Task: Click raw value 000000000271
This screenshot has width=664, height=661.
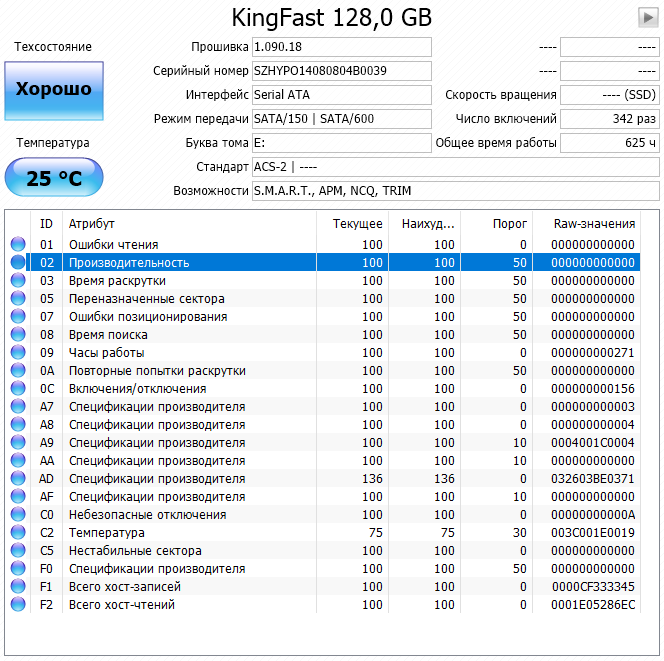Action: click(x=592, y=352)
